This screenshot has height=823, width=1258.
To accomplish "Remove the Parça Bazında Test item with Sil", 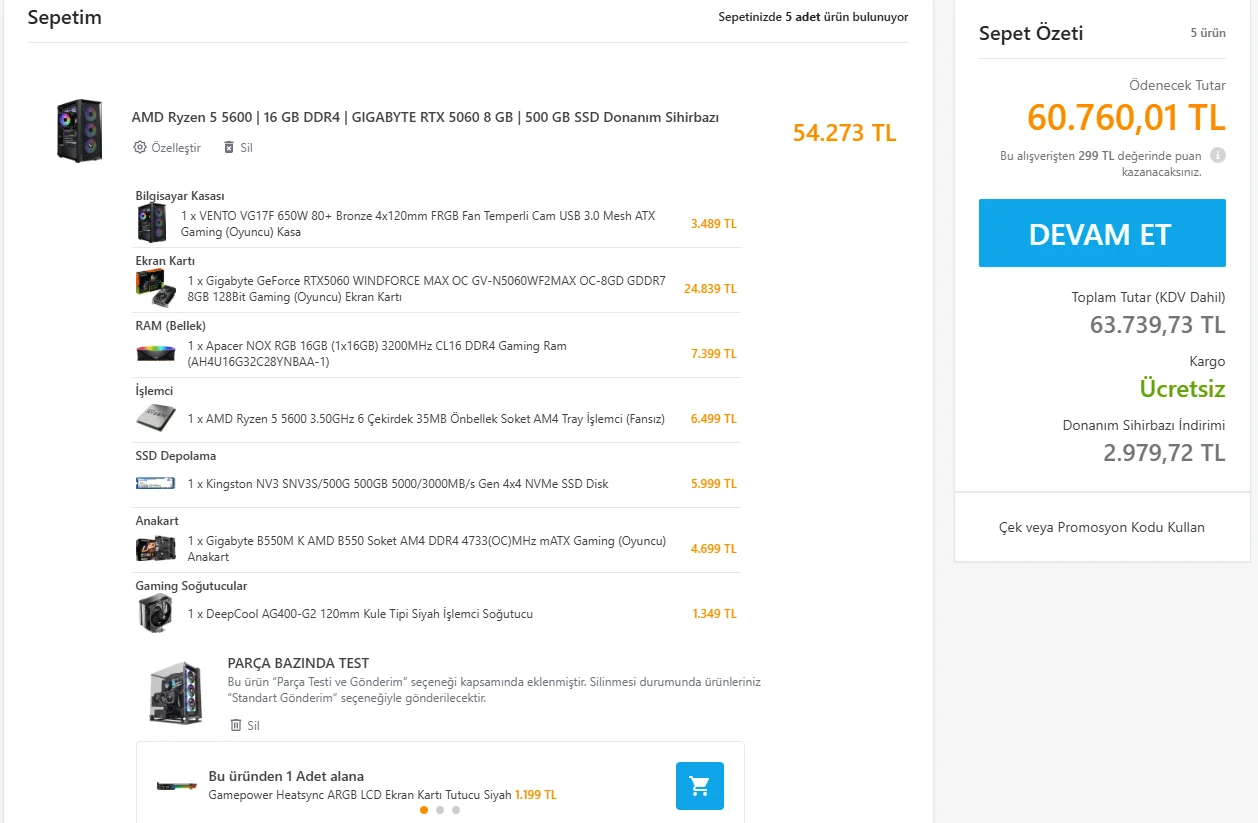I will tap(244, 725).
